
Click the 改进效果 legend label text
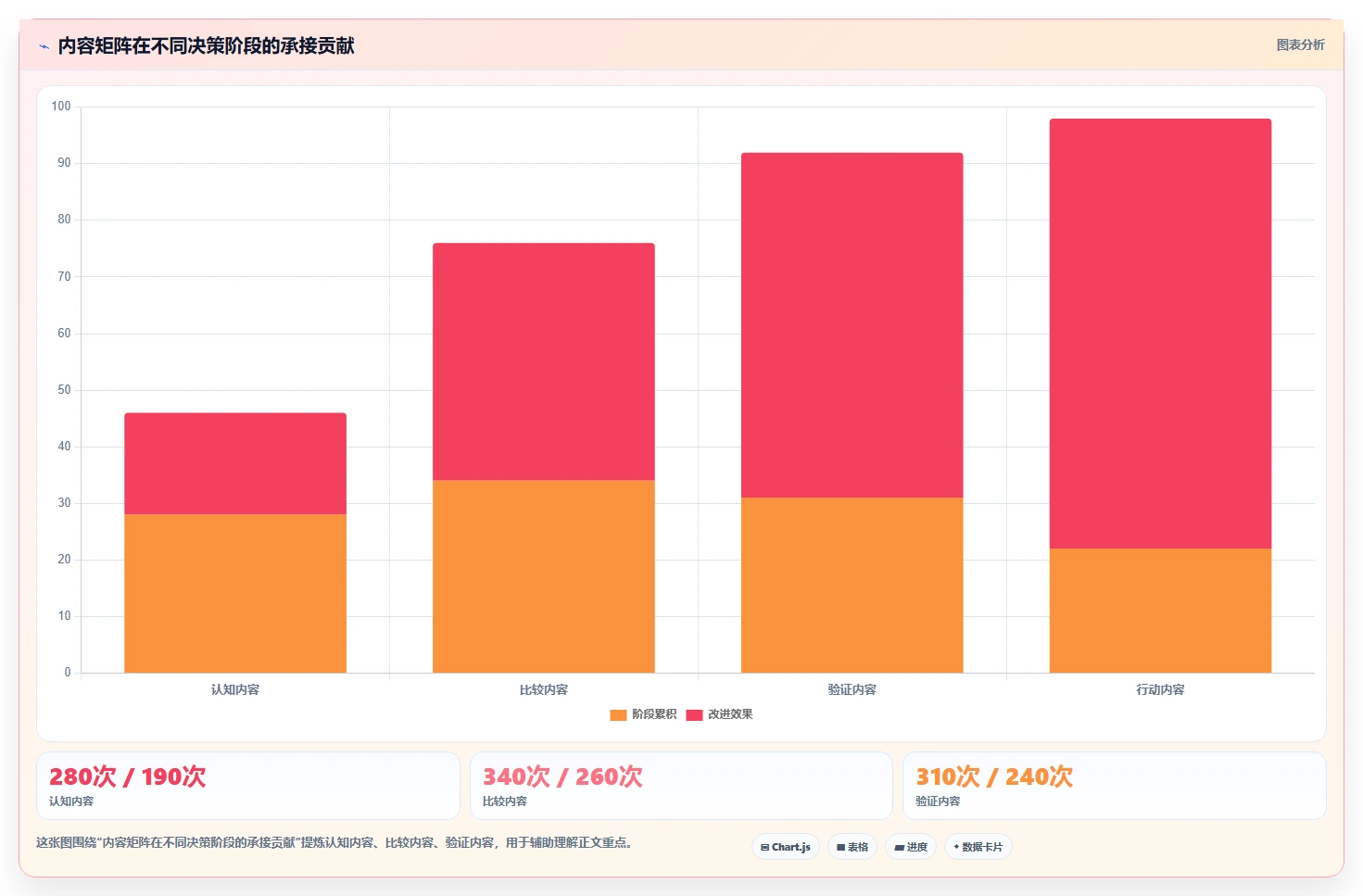(x=730, y=714)
